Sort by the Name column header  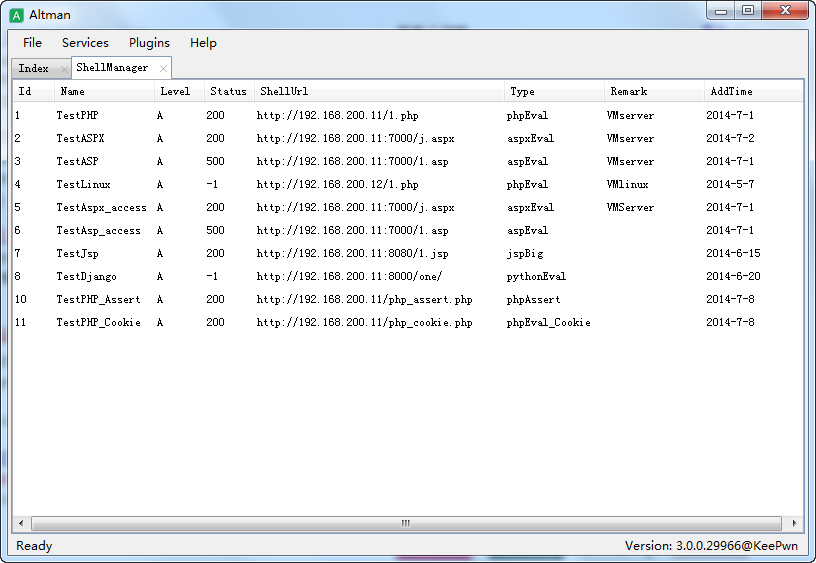click(104, 91)
